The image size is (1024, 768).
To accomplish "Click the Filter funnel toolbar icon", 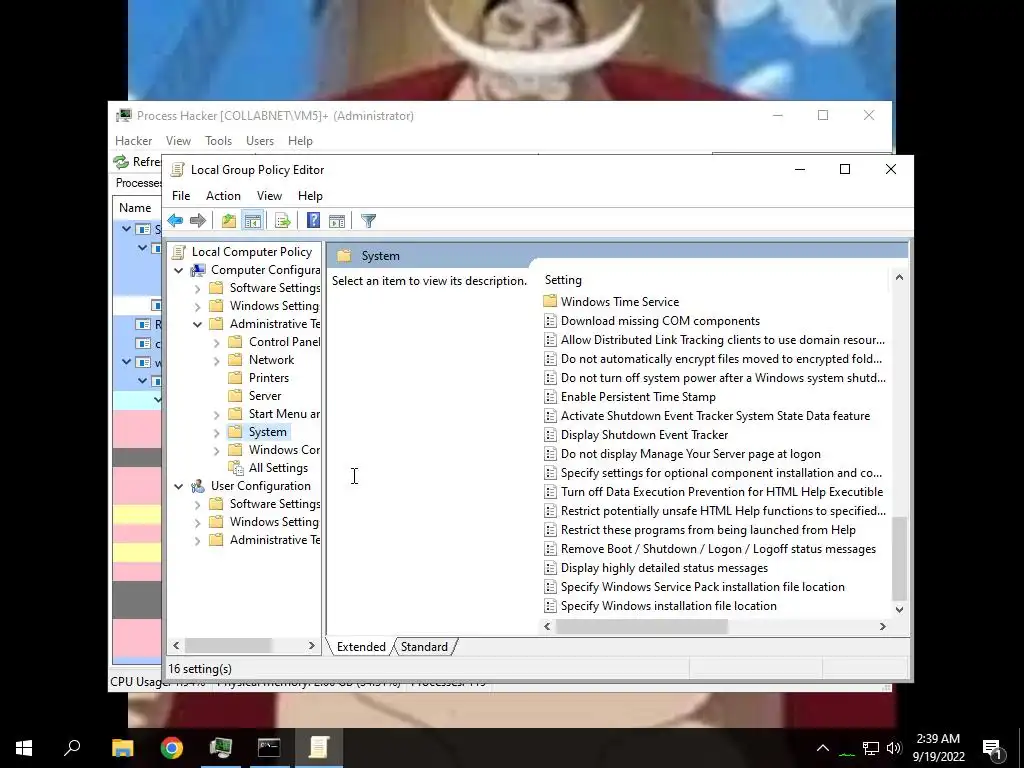I will [x=368, y=221].
